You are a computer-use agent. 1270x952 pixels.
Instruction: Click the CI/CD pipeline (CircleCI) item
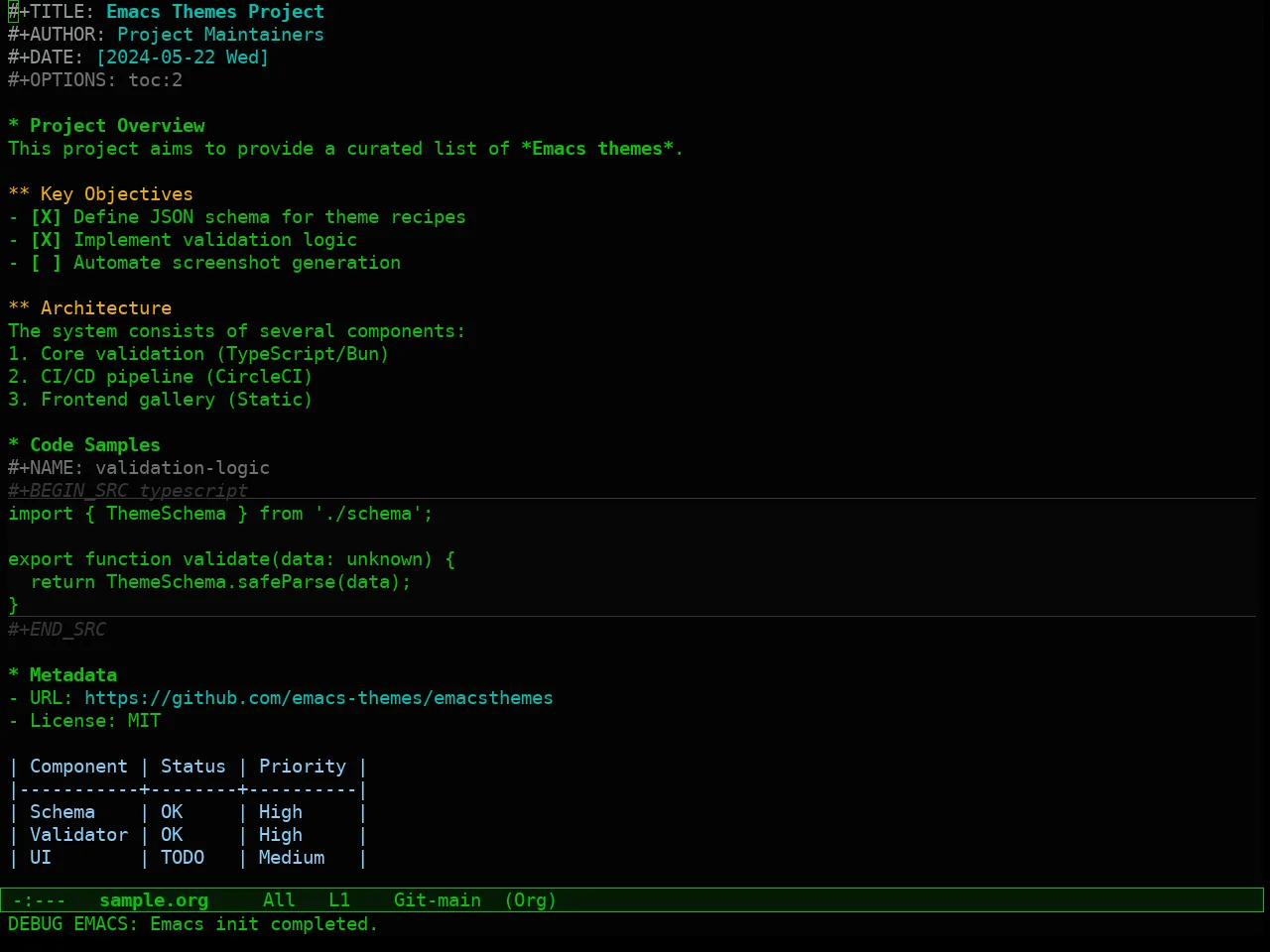(161, 377)
